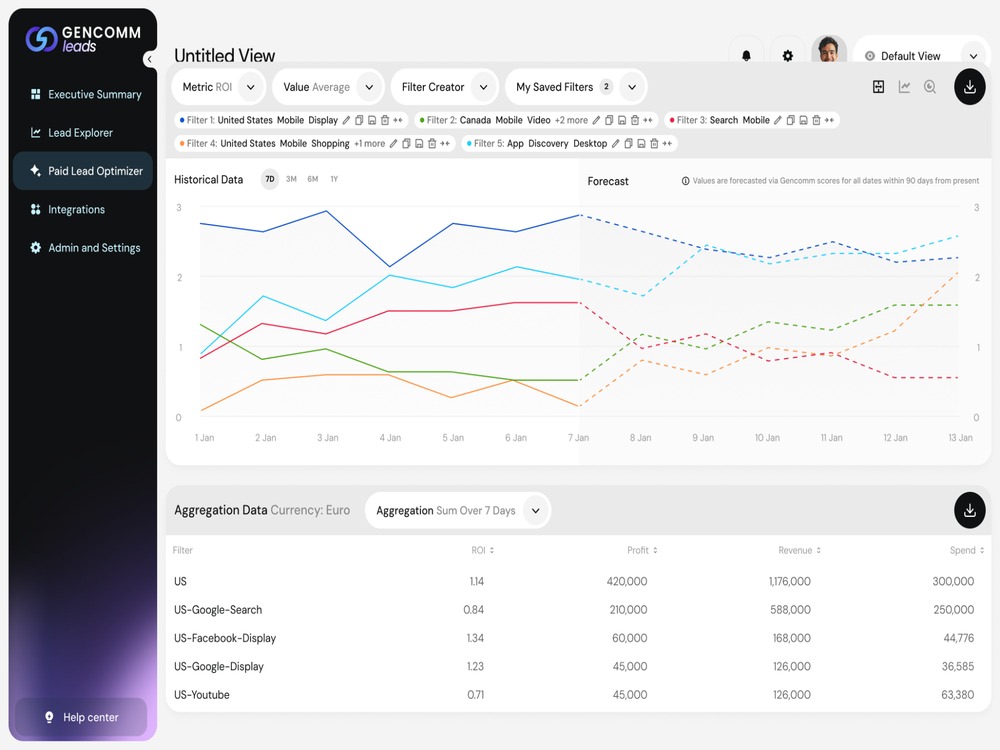
Task: Duplicate Filter 5 with the copy icon
Action: 628,143
